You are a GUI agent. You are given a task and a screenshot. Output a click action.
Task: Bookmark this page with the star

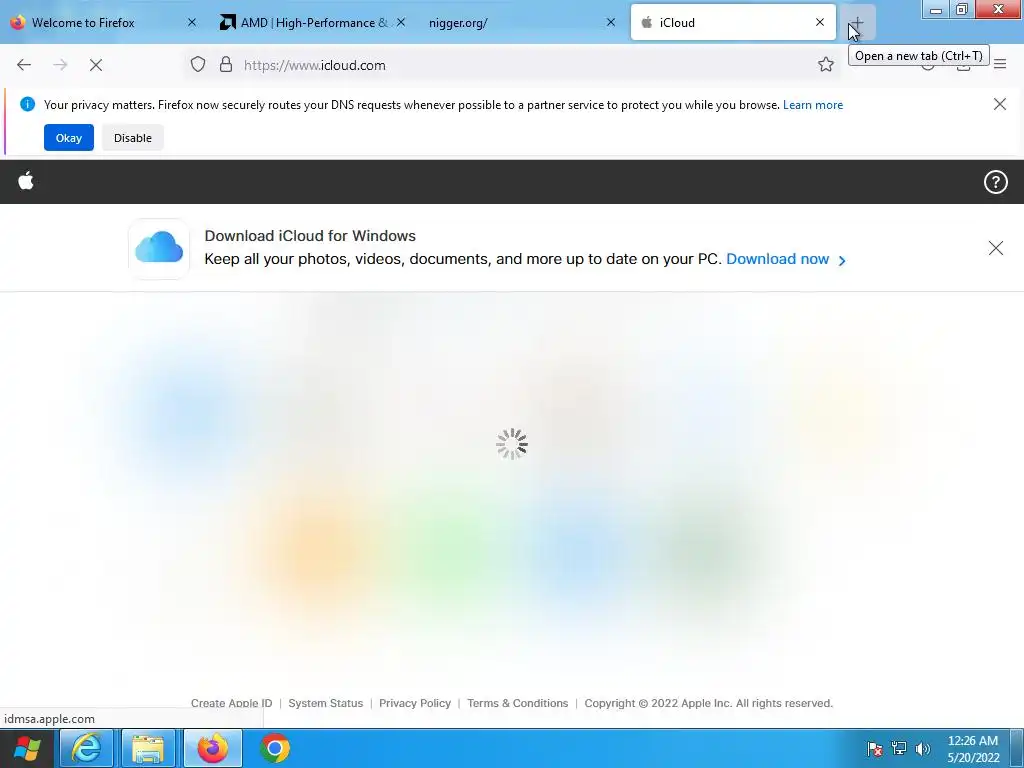click(x=825, y=65)
